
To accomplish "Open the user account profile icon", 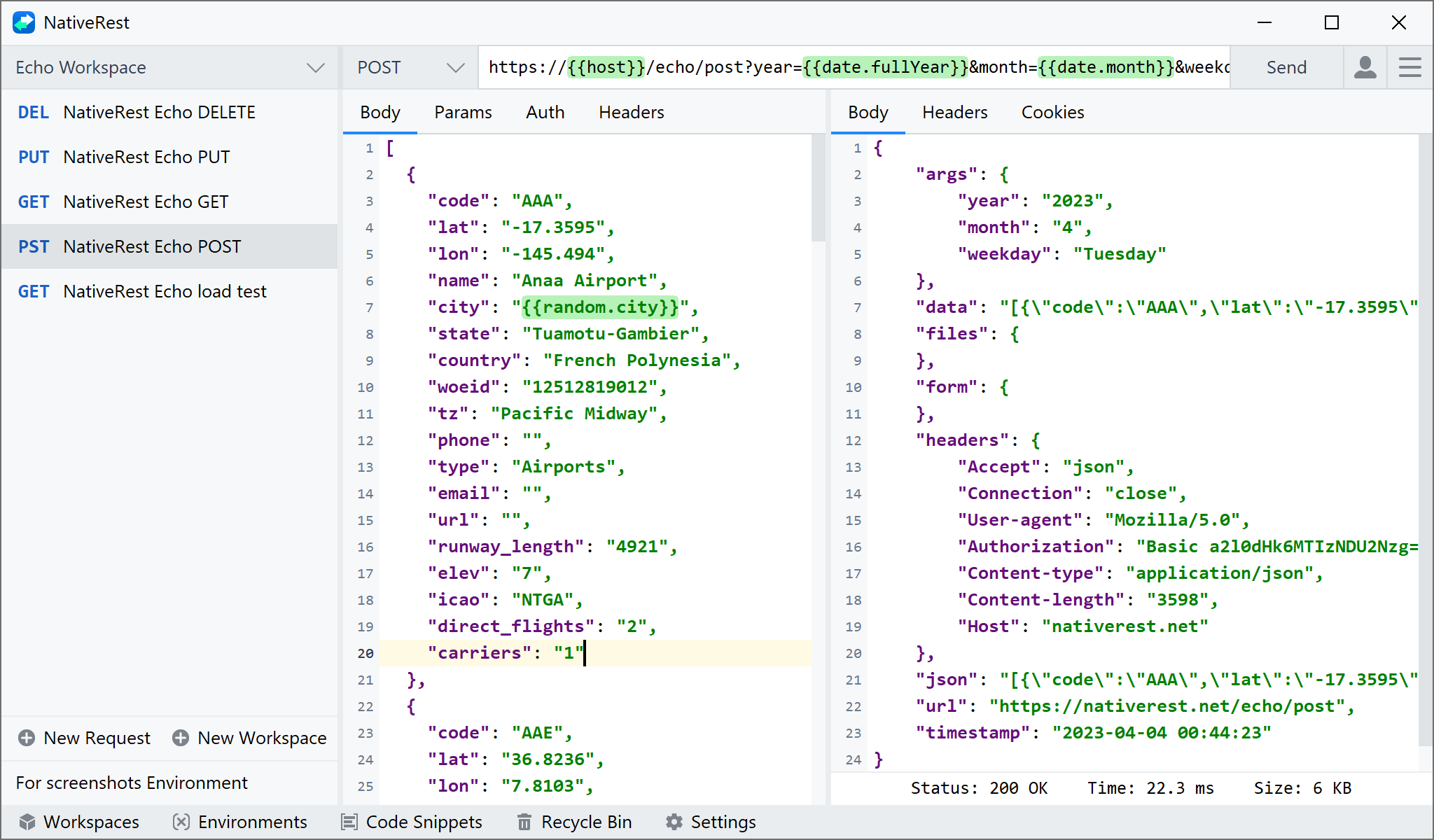I will pos(1365,67).
